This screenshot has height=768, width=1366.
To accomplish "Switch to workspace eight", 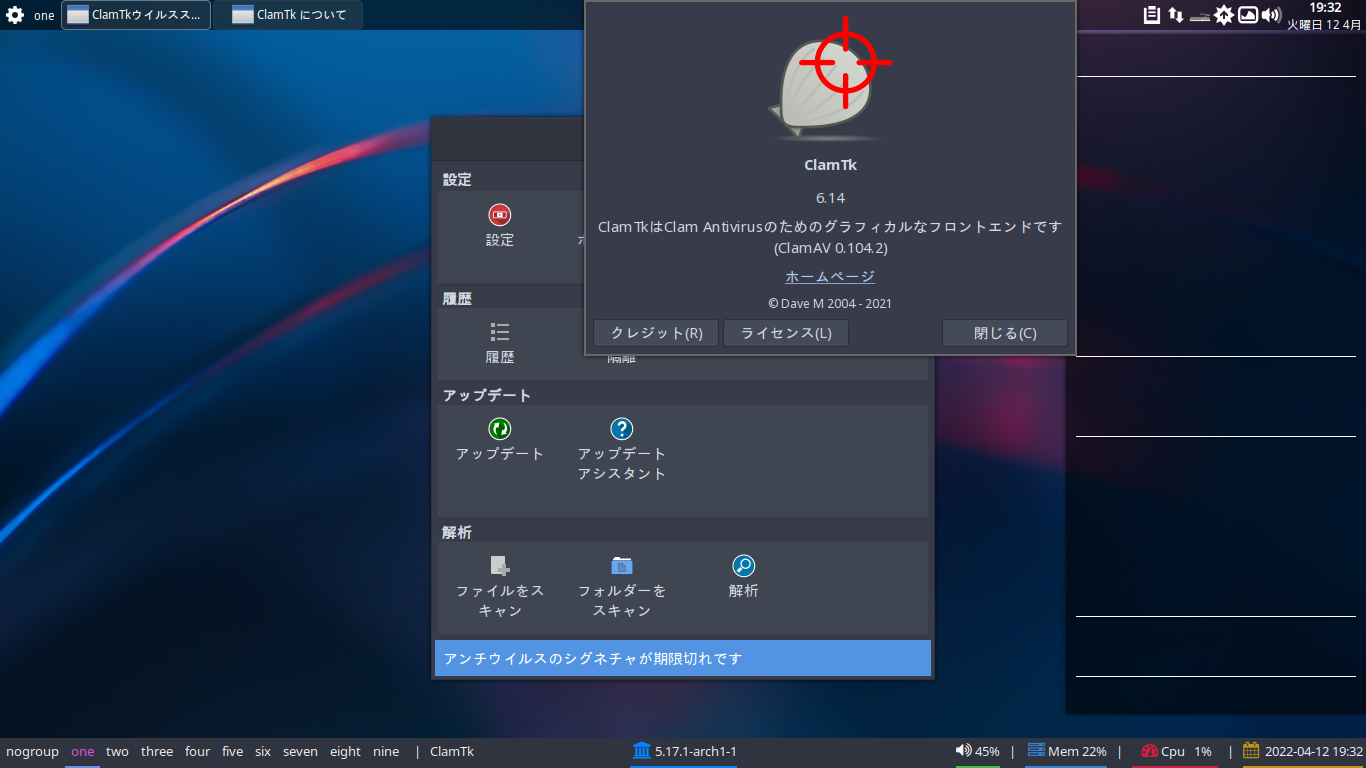I will 345,751.
